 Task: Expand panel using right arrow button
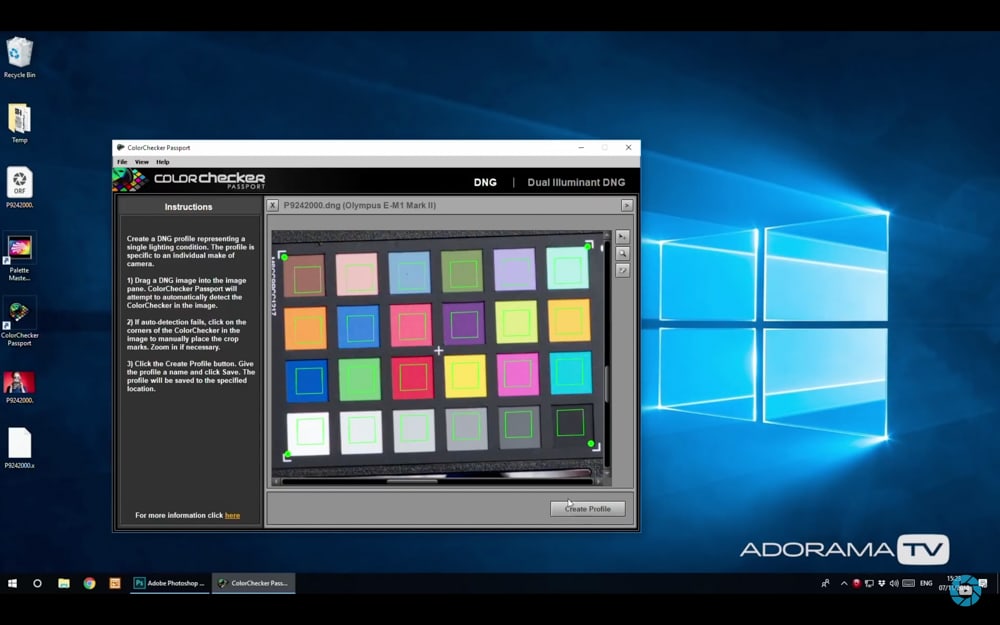tap(627, 206)
